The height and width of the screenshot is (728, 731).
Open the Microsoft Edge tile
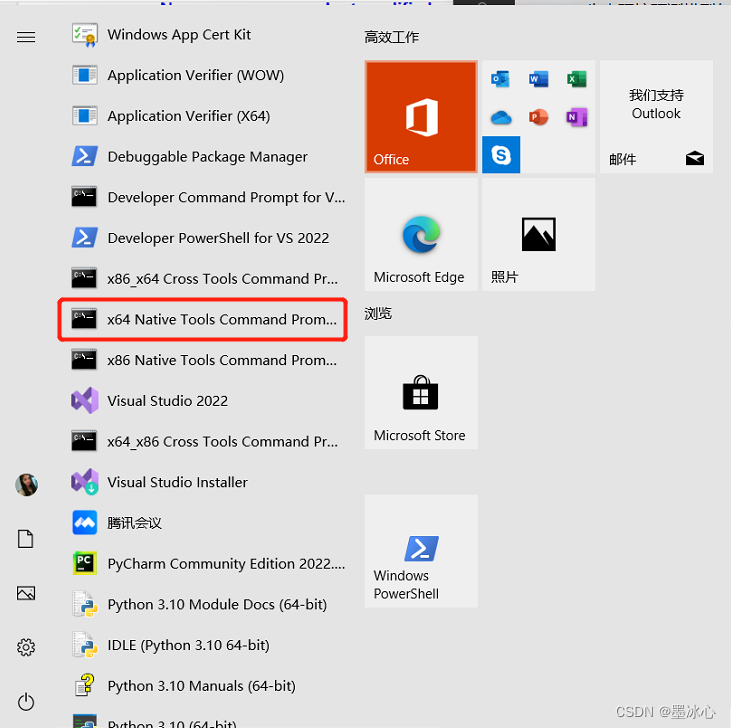(421, 234)
